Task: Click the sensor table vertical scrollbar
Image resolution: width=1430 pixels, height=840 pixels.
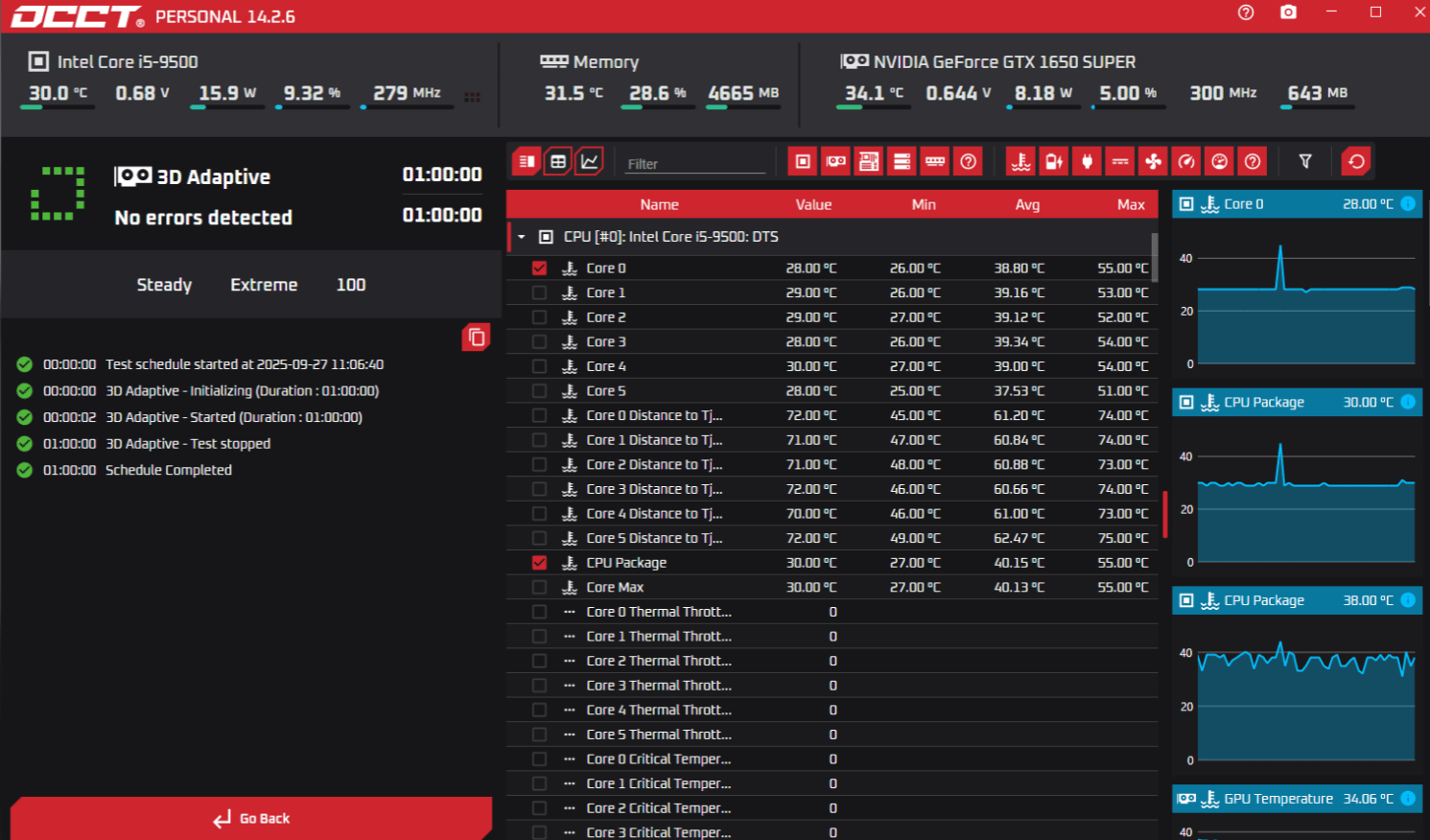Action: [1155, 257]
